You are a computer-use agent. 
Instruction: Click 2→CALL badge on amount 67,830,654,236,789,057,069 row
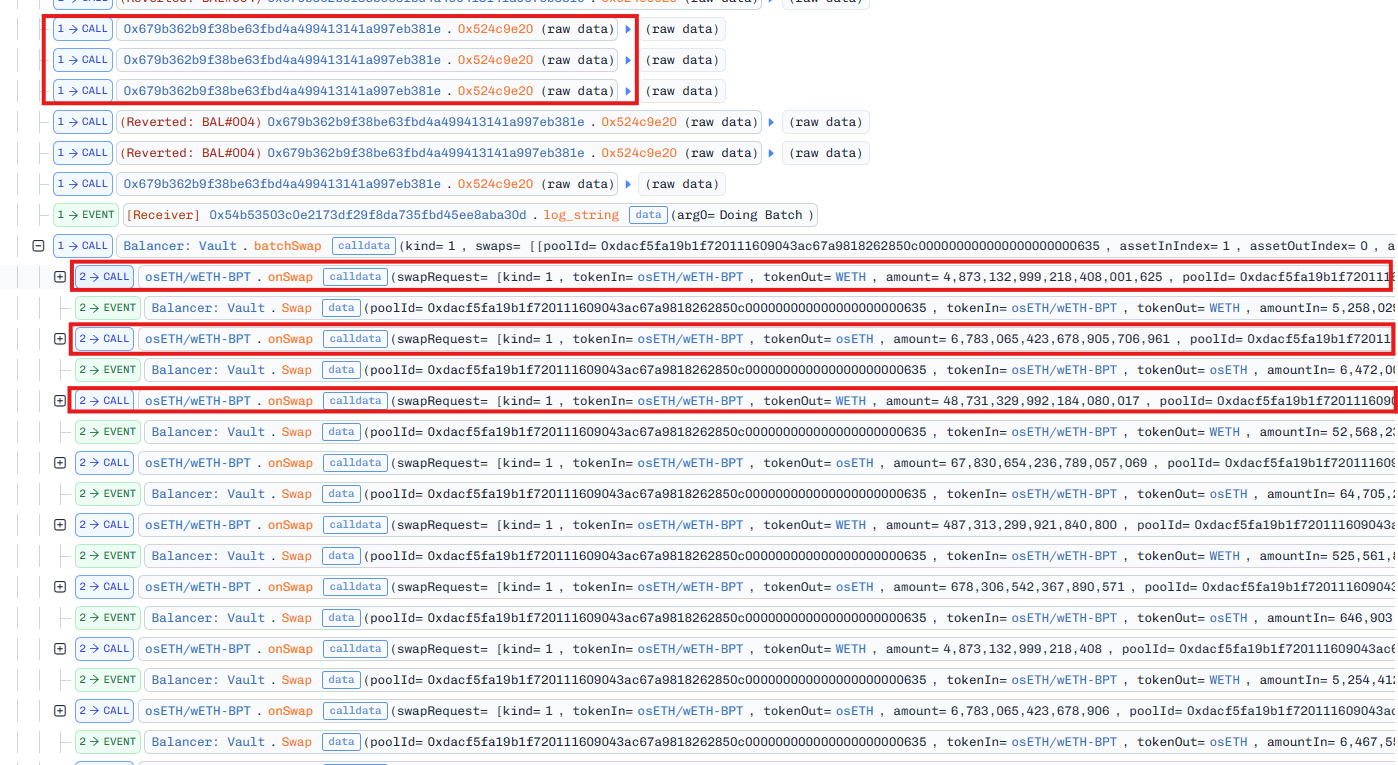[105, 463]
